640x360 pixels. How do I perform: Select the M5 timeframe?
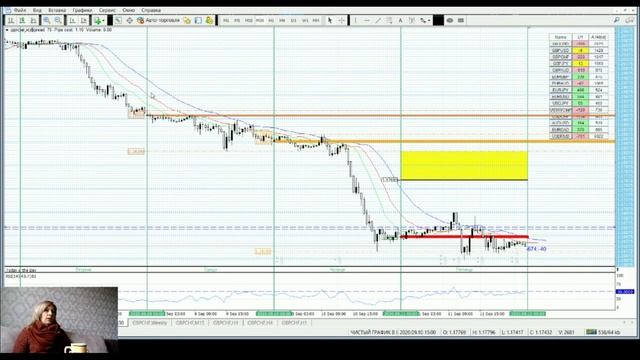coord(237,20)
